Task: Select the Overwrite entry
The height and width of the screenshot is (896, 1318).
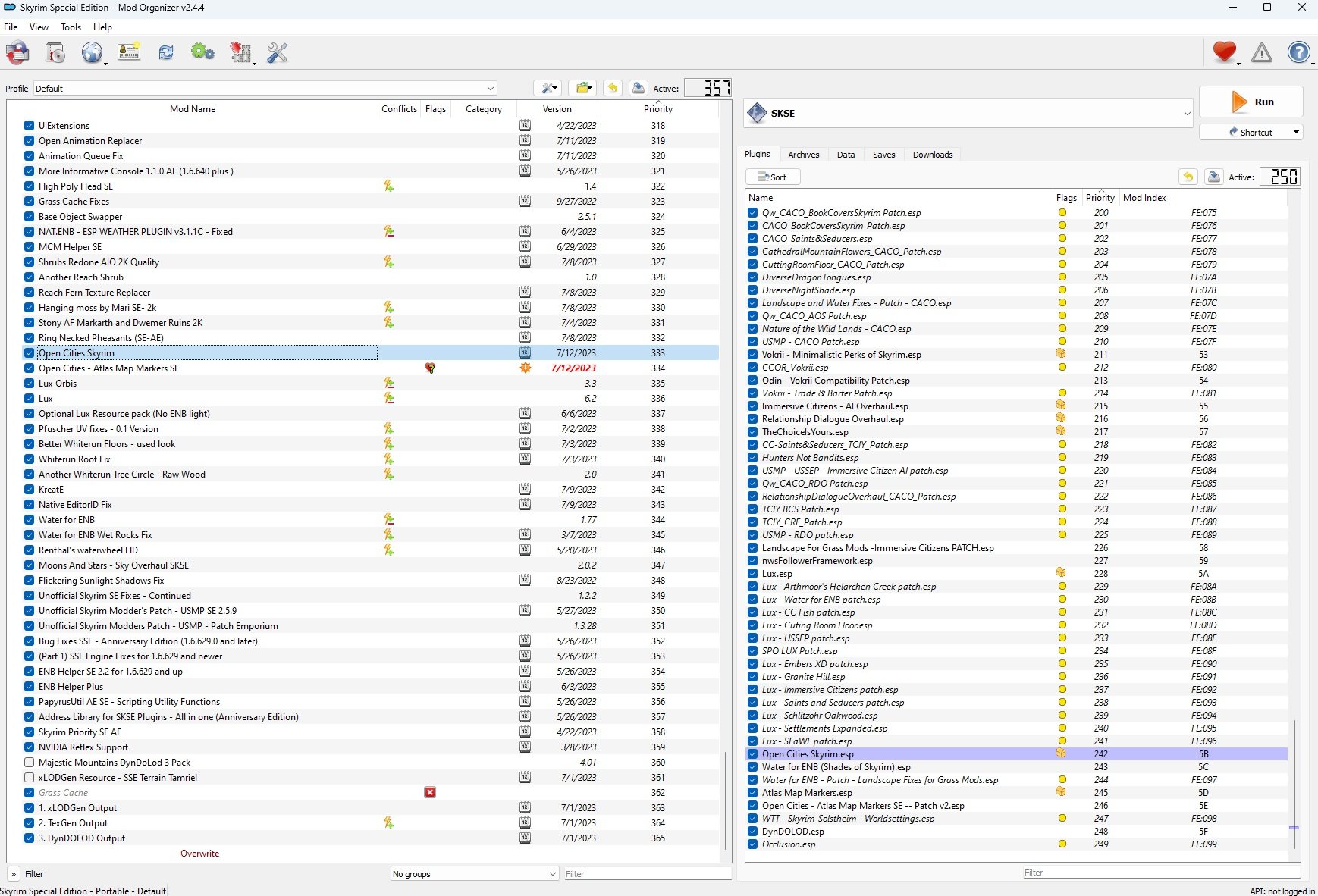Action: pos(199,854)
